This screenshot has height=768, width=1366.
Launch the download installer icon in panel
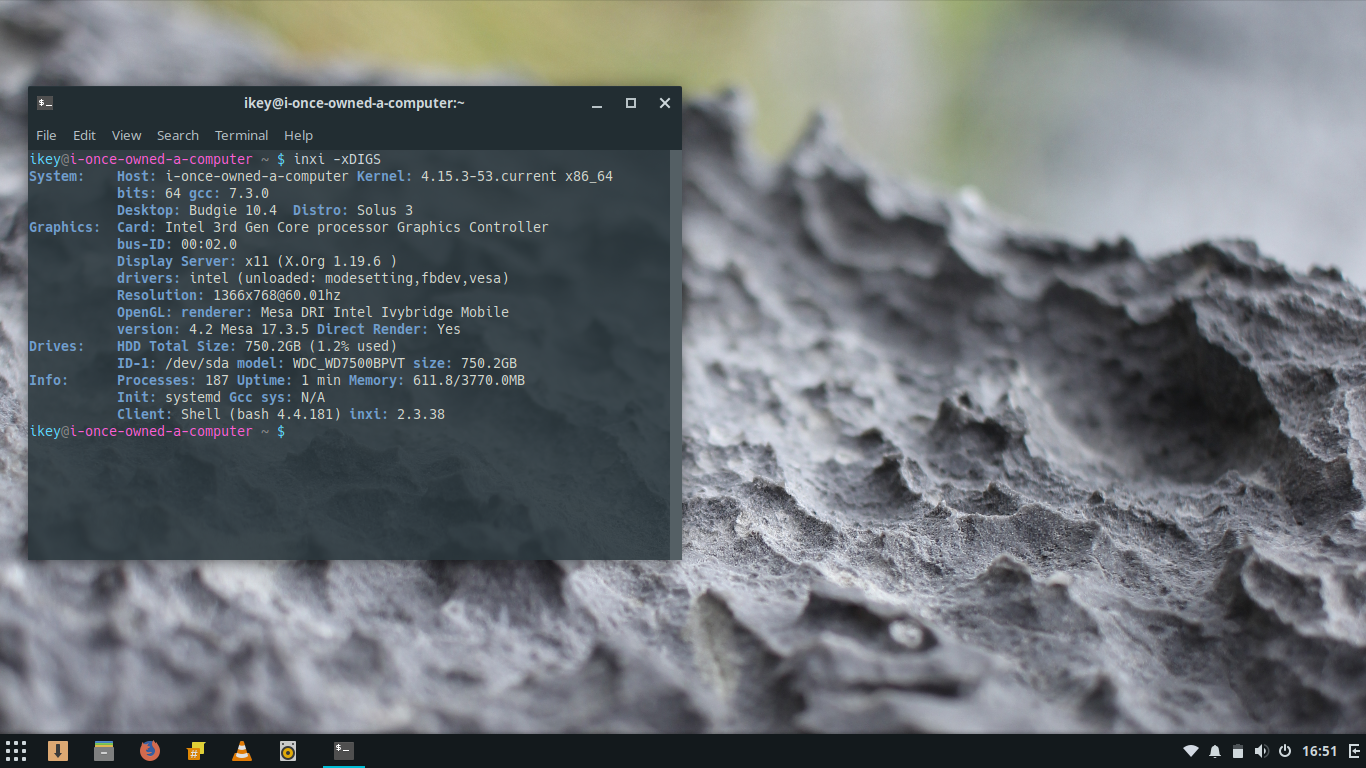(x=58, y=751)
